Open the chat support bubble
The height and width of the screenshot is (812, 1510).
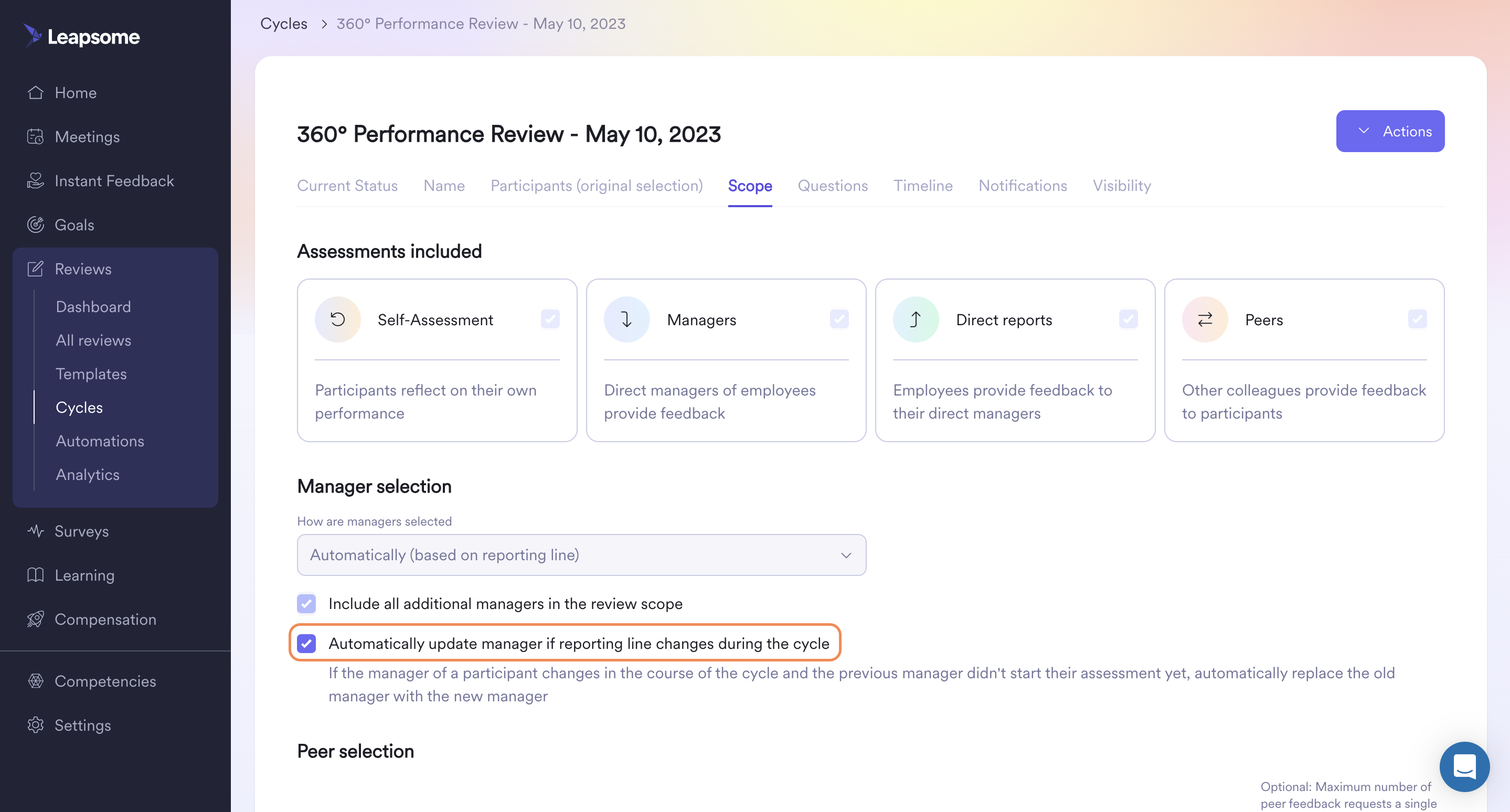click(1464, 766)
